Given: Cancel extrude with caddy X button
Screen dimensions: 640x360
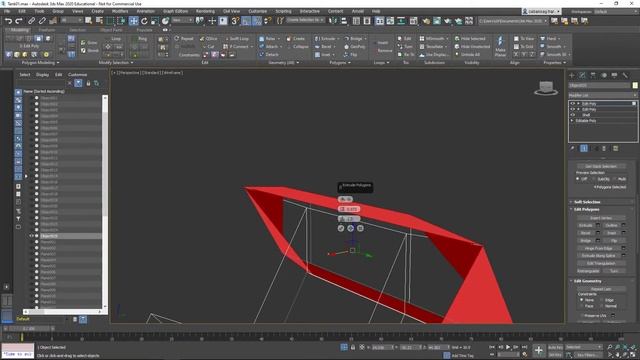Looking at the screenshot, I should (360, 229).
